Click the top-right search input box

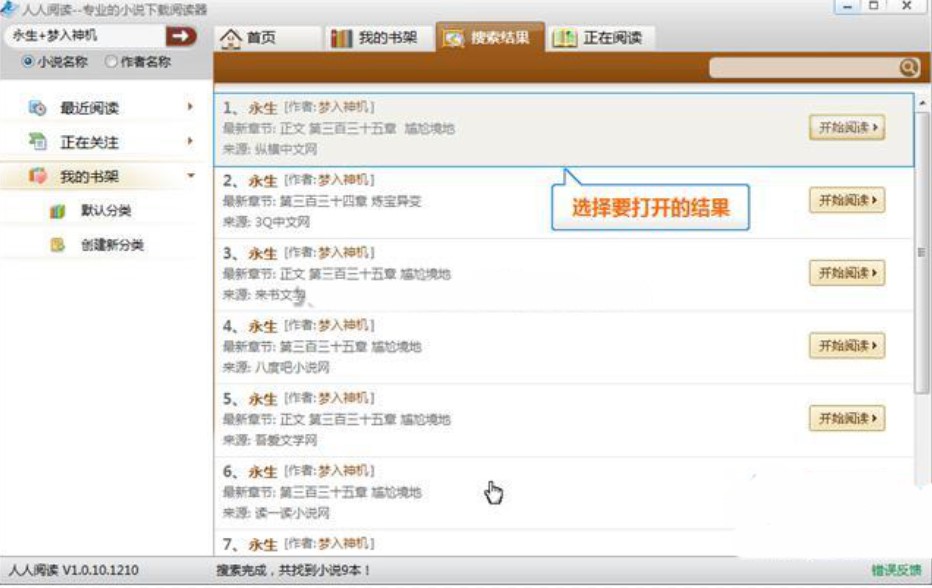pyautogui.click(x=804, y=68)
